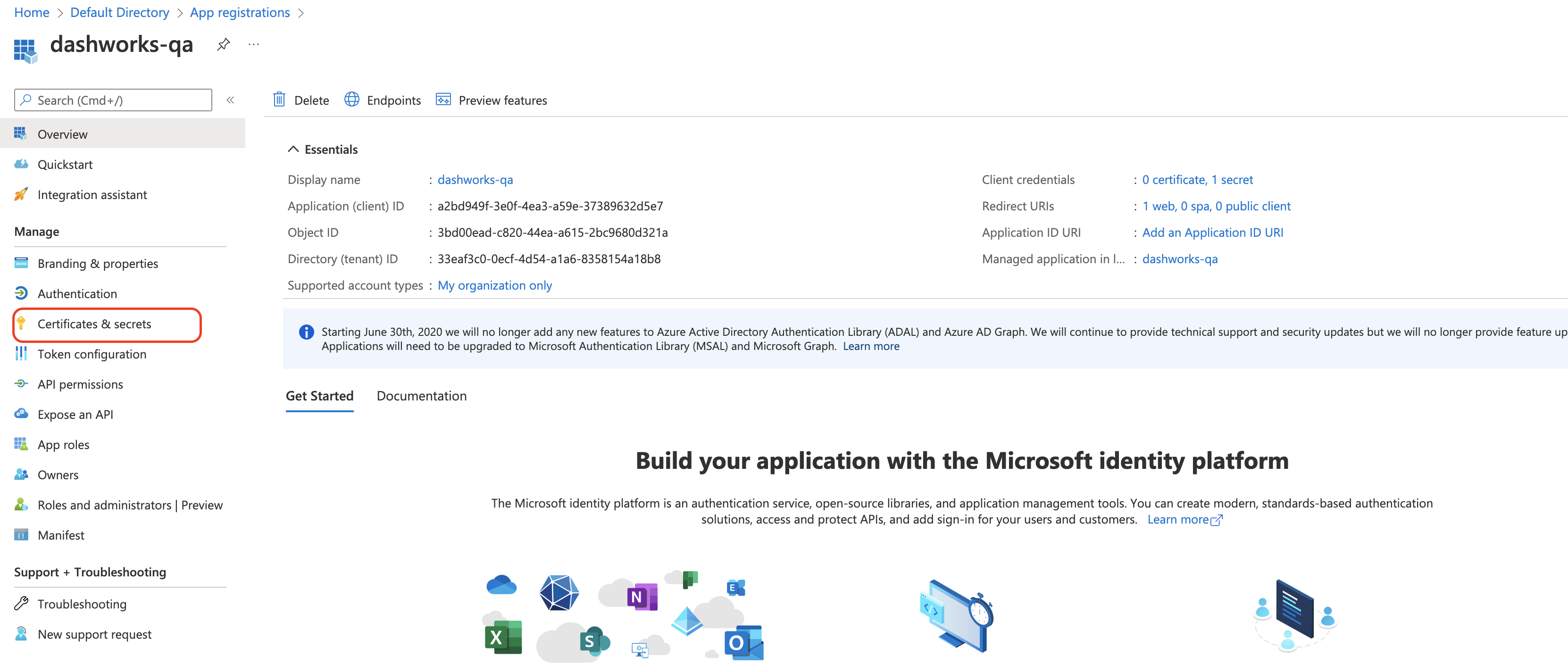Viewport: 1568px width, 666px height.
Task: Open Certificates & secrets key icon
Action: (x=21, y=323)
